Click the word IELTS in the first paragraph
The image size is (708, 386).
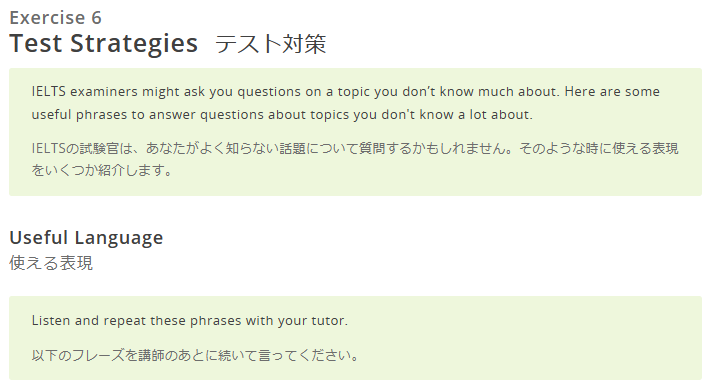pyautogui.click(x=49, y=92)
